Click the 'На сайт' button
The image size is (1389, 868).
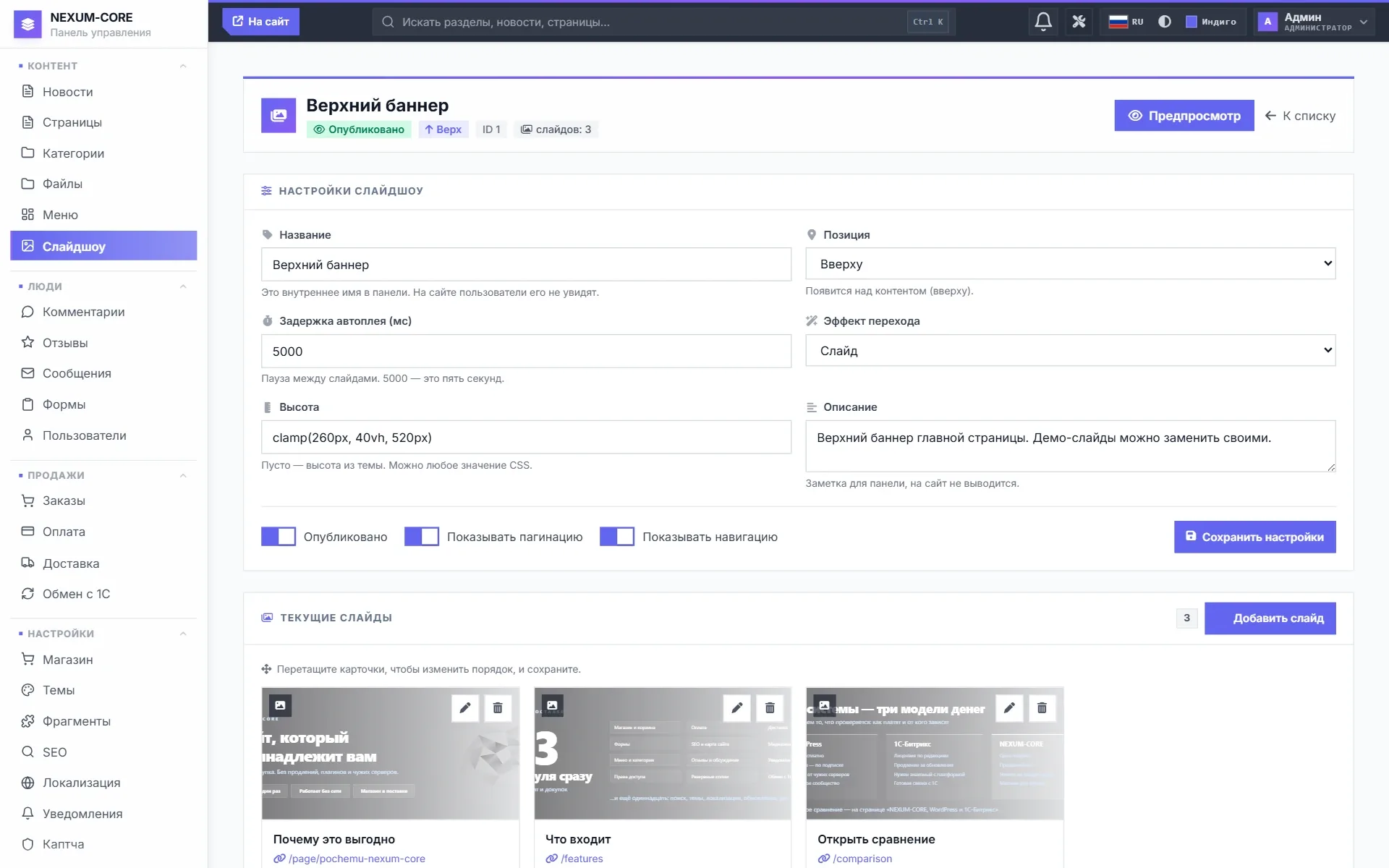pos(260,22)
